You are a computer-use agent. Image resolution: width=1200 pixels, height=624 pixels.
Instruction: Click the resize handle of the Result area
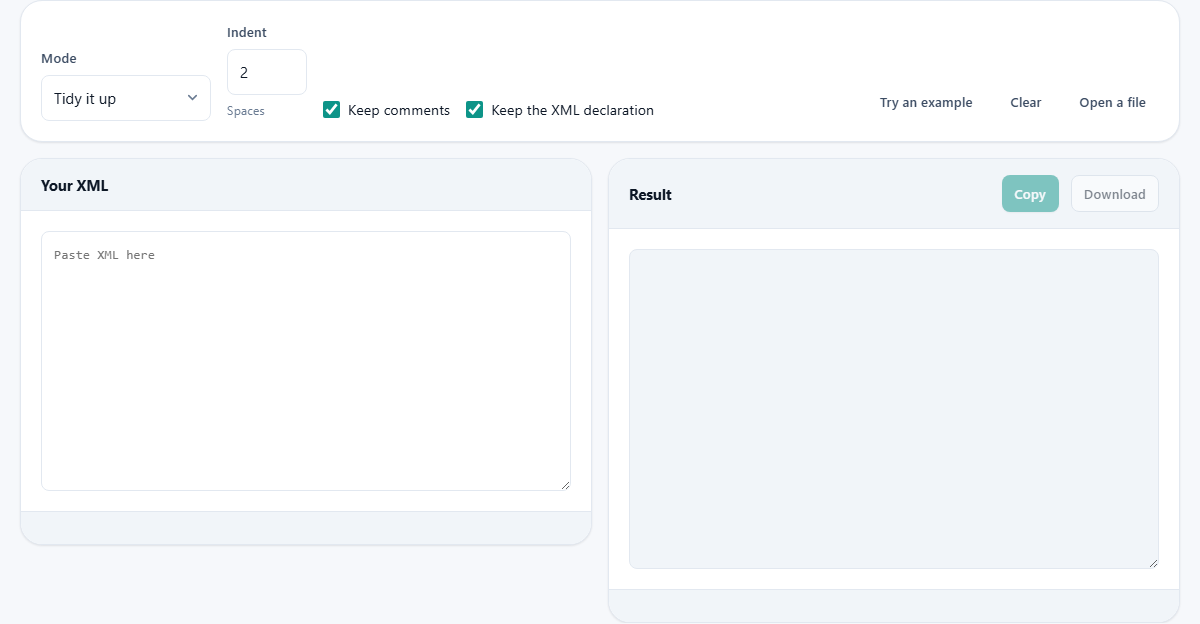coord(1153,563)
